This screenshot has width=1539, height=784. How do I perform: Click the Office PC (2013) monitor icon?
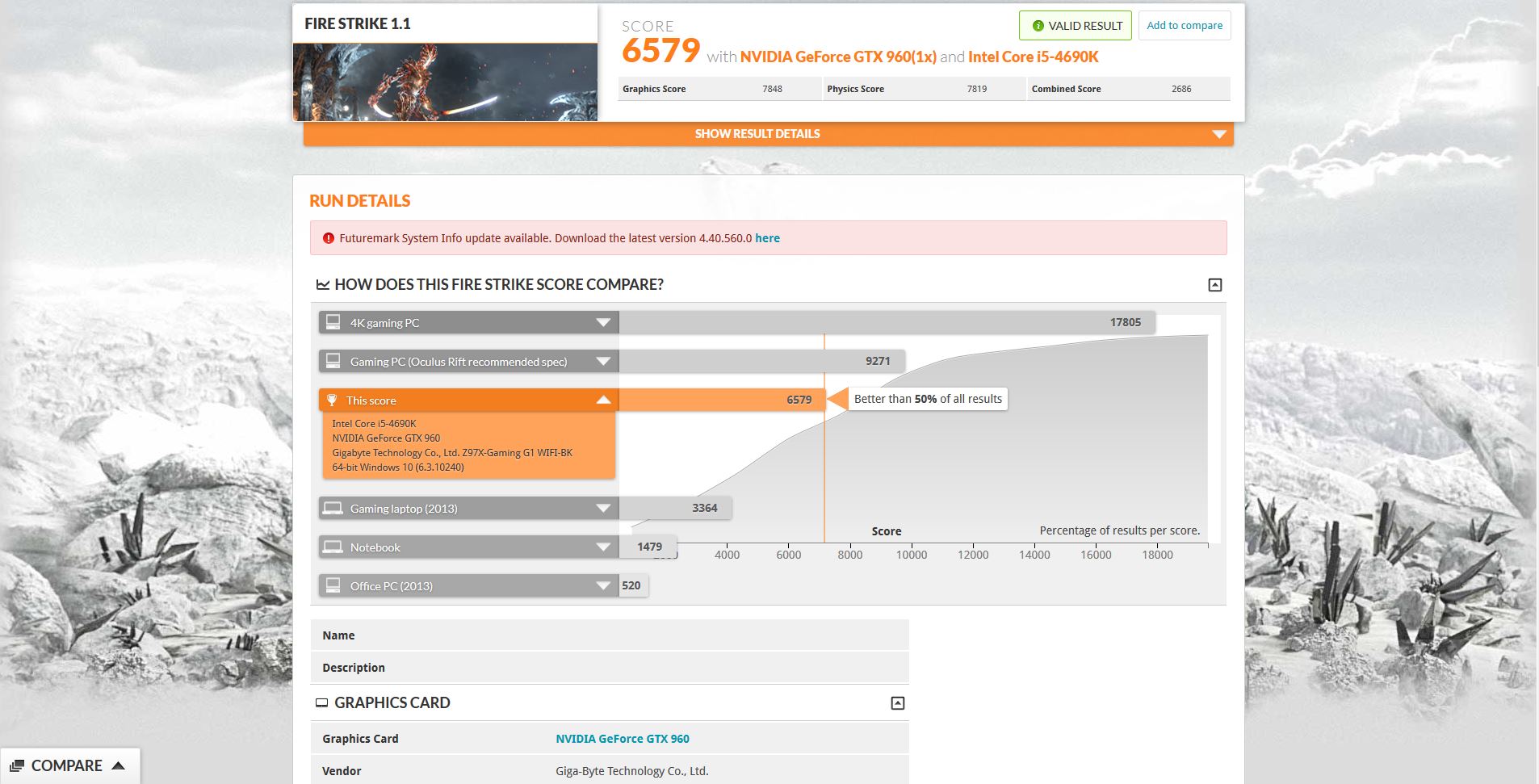333,585
